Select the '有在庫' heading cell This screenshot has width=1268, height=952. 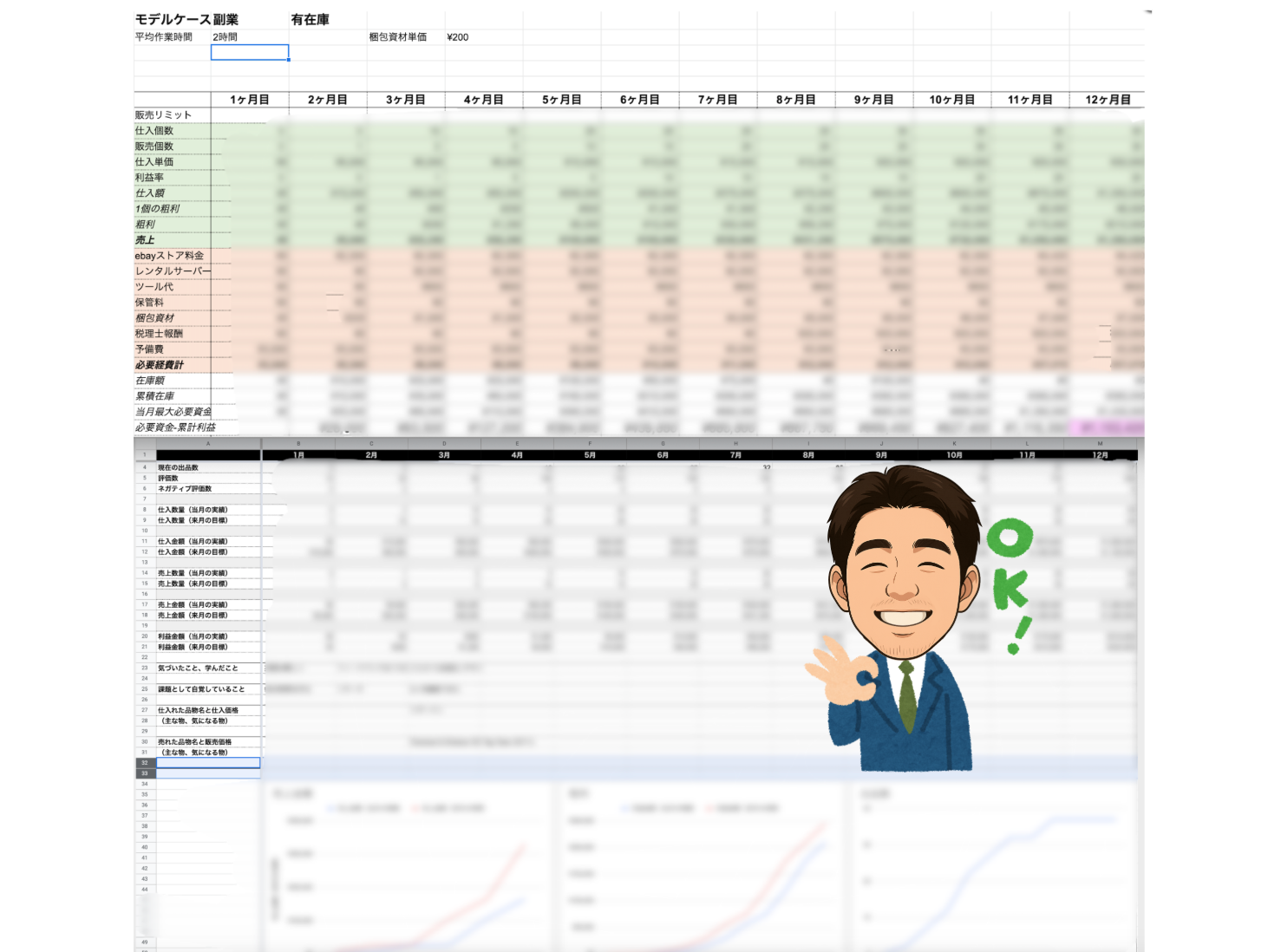pyautogui.click(x=310, y=19)
